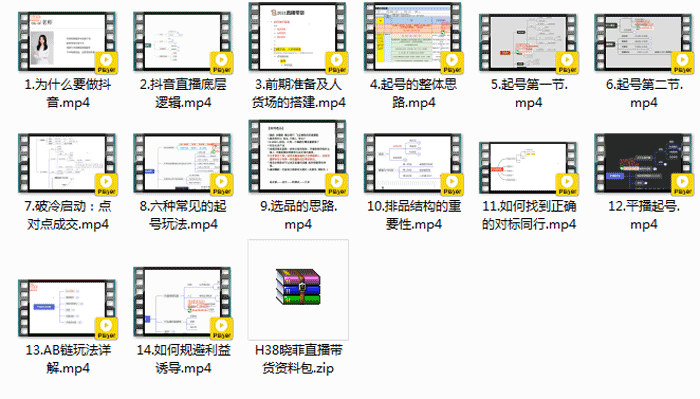Click 10.排品结构的重要性.mp4 video icon
Viewport: 700px width, 399px height.
413,164
